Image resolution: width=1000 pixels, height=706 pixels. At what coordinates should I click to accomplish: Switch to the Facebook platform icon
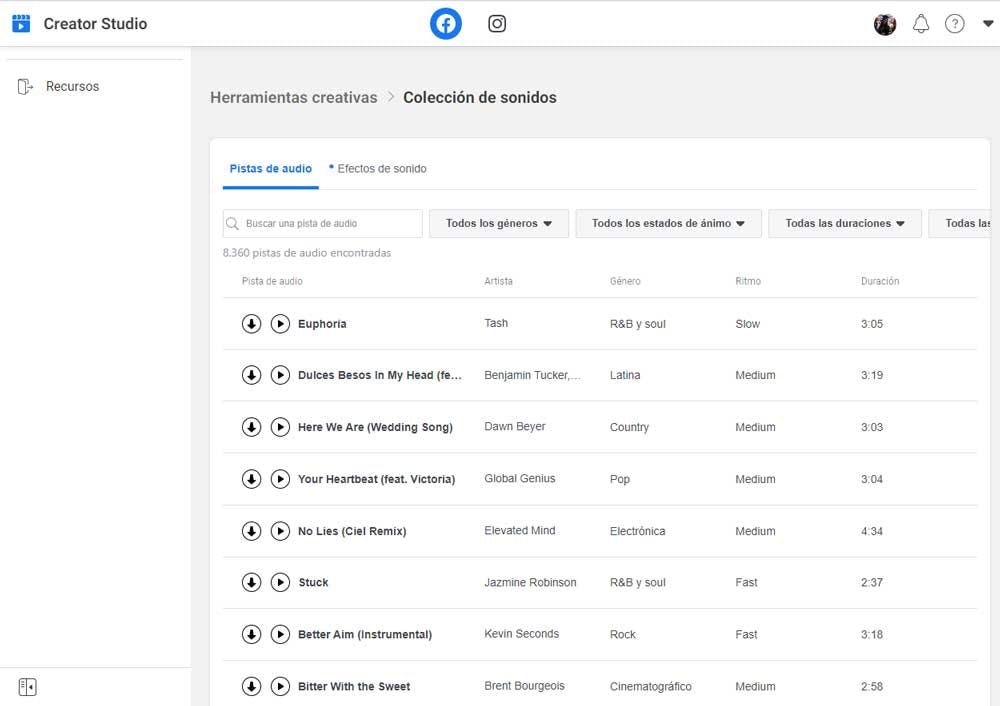coord(446,24)
